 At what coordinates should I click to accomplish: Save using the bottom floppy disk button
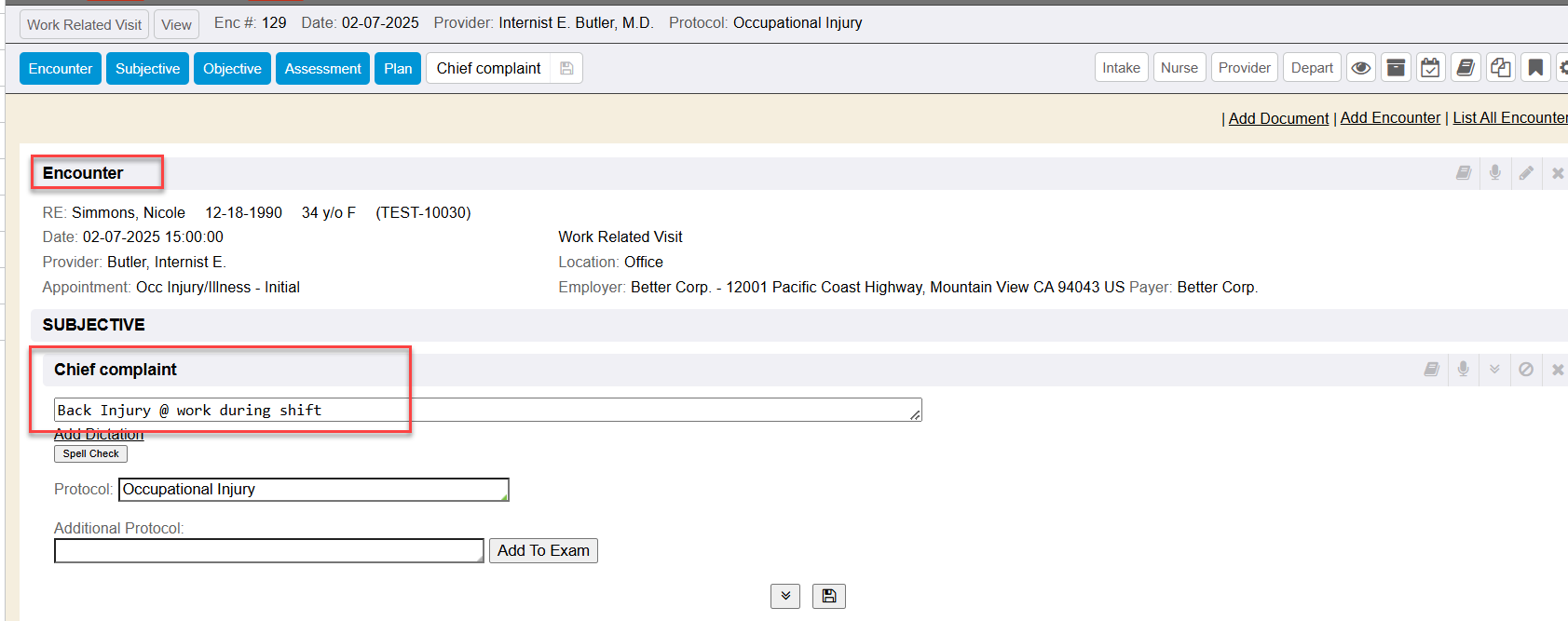coord(828,596)
